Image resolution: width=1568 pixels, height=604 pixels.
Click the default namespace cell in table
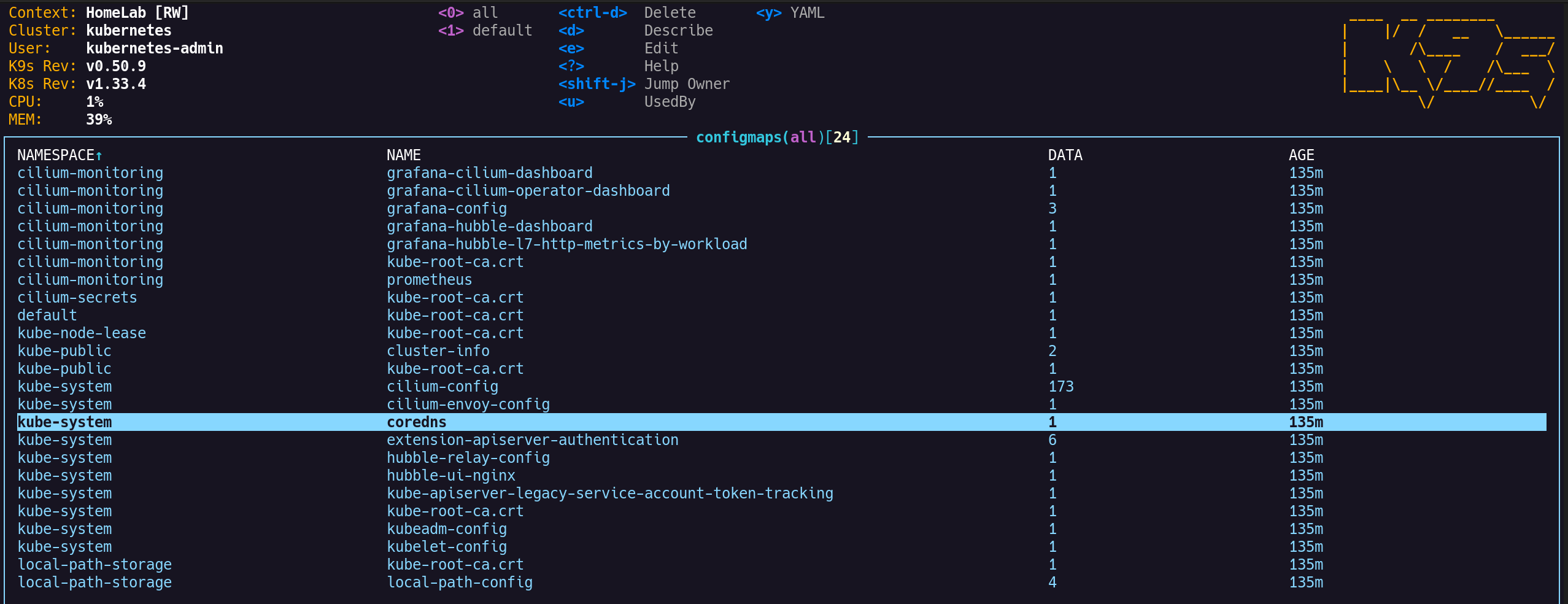(x=47, y=316)
